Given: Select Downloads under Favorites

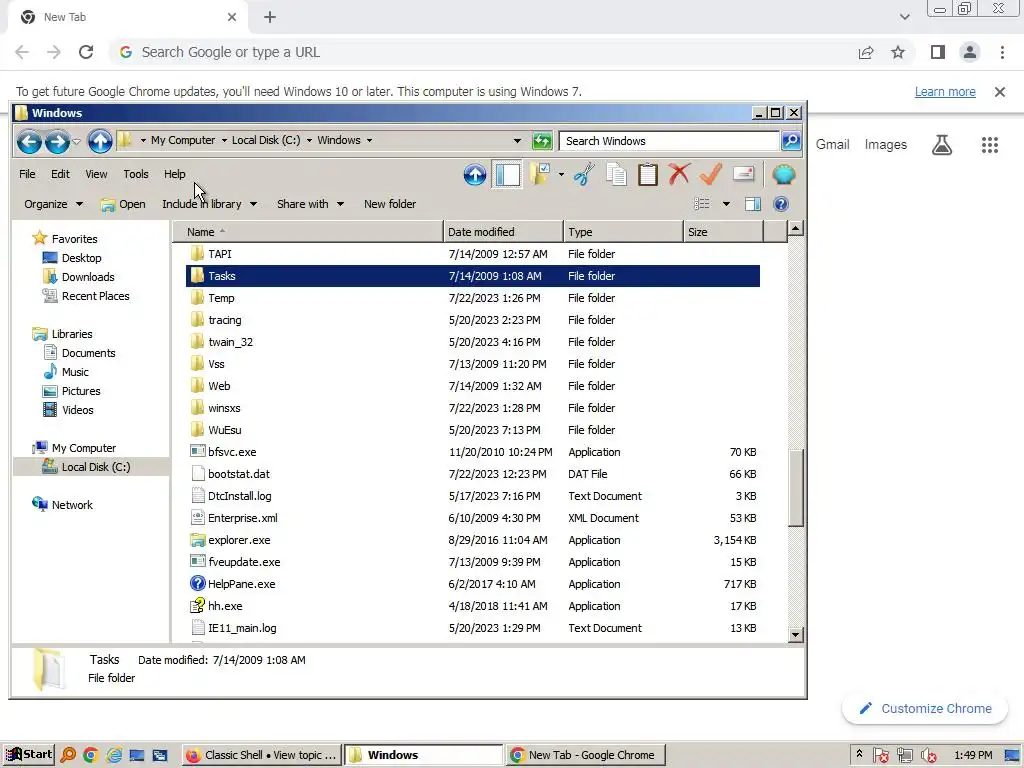Looking at the screenshot, I should point(78,277).
